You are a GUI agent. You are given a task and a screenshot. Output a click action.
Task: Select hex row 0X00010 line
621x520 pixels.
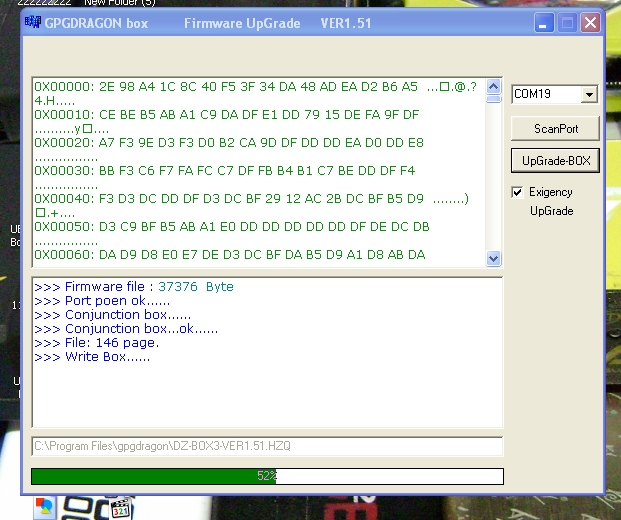pos(227,115)
